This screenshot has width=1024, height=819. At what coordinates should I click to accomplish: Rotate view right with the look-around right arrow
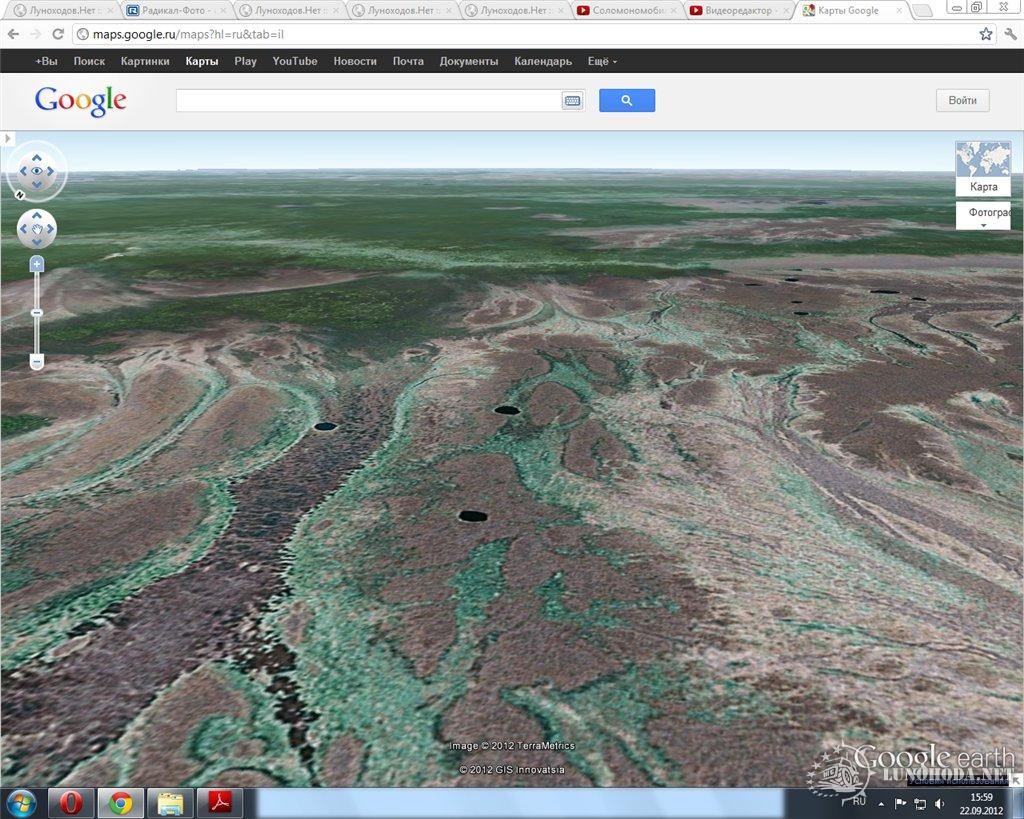(50, 172)
